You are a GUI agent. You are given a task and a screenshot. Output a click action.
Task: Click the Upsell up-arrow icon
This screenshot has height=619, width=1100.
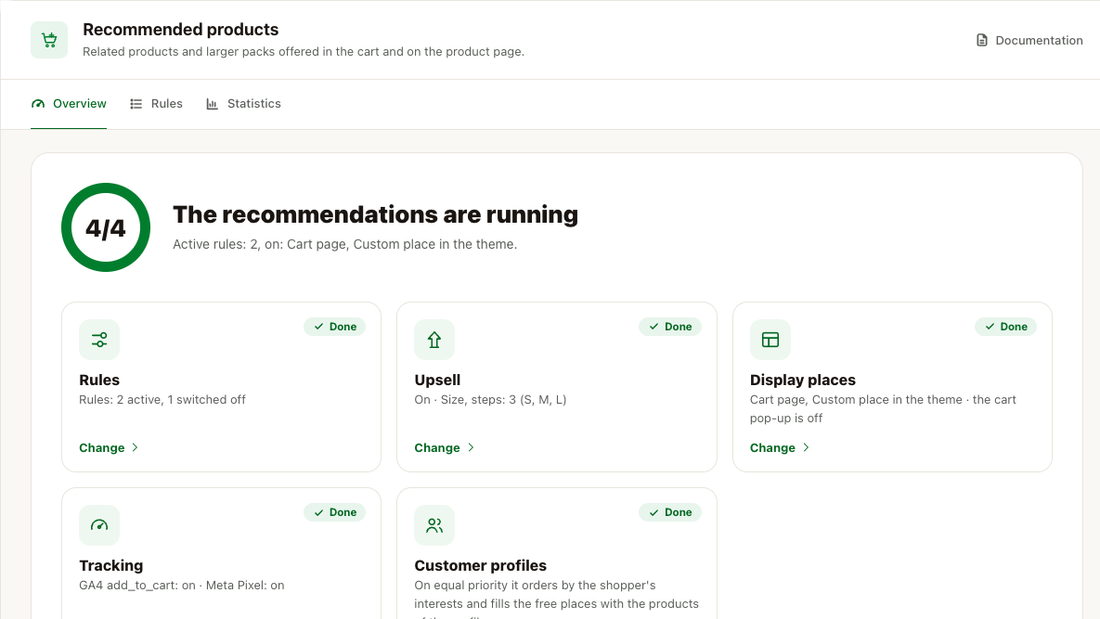434,340
